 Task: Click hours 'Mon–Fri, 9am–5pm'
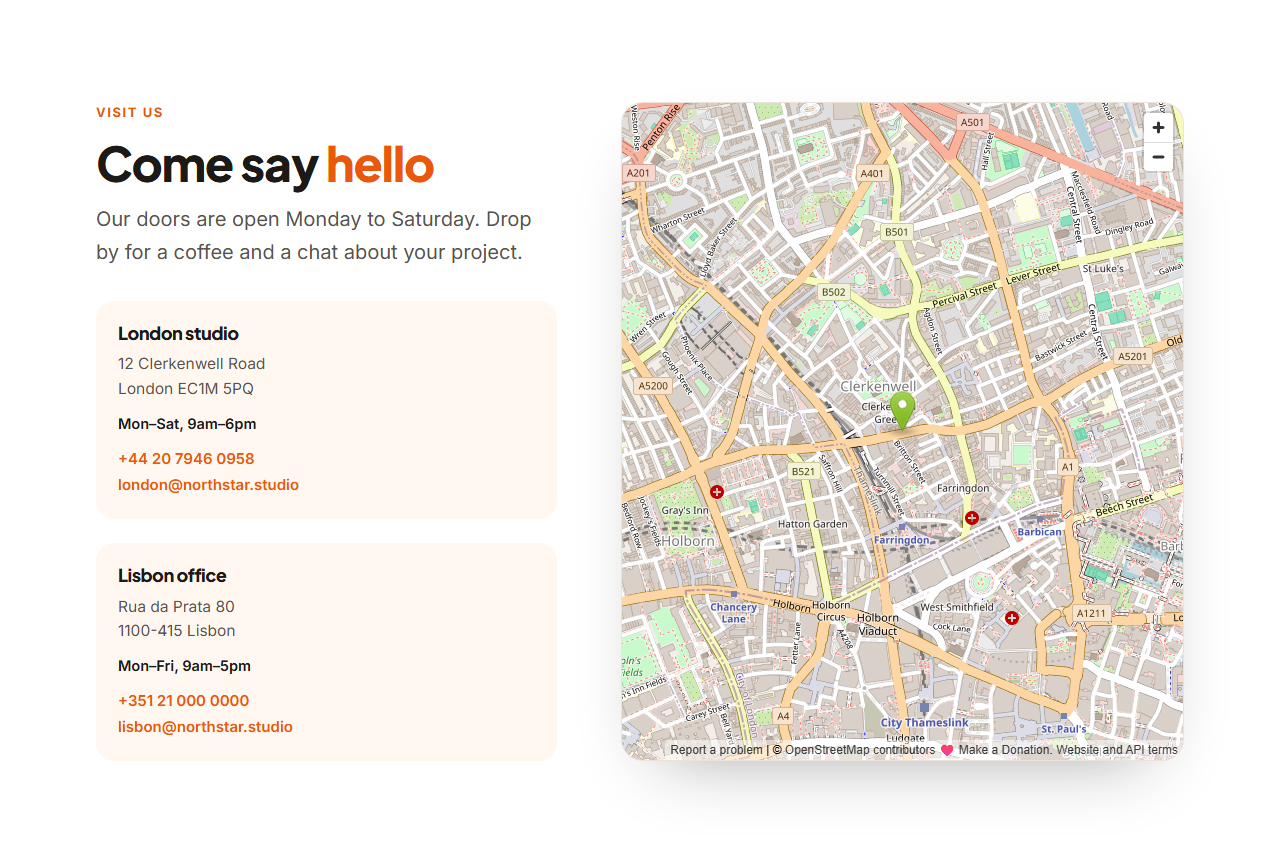[x=184, y=666]
